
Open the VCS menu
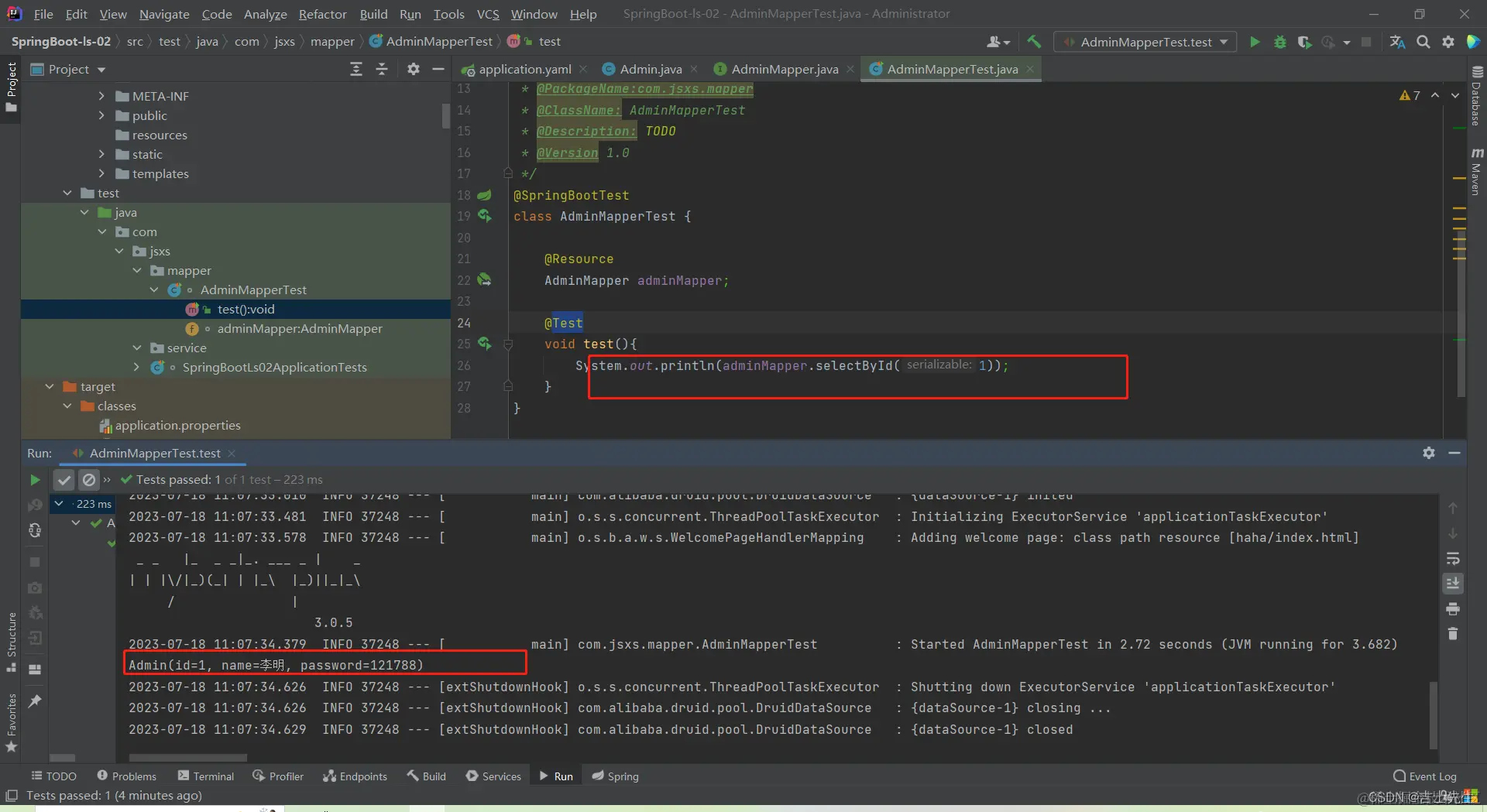(488, 14)
